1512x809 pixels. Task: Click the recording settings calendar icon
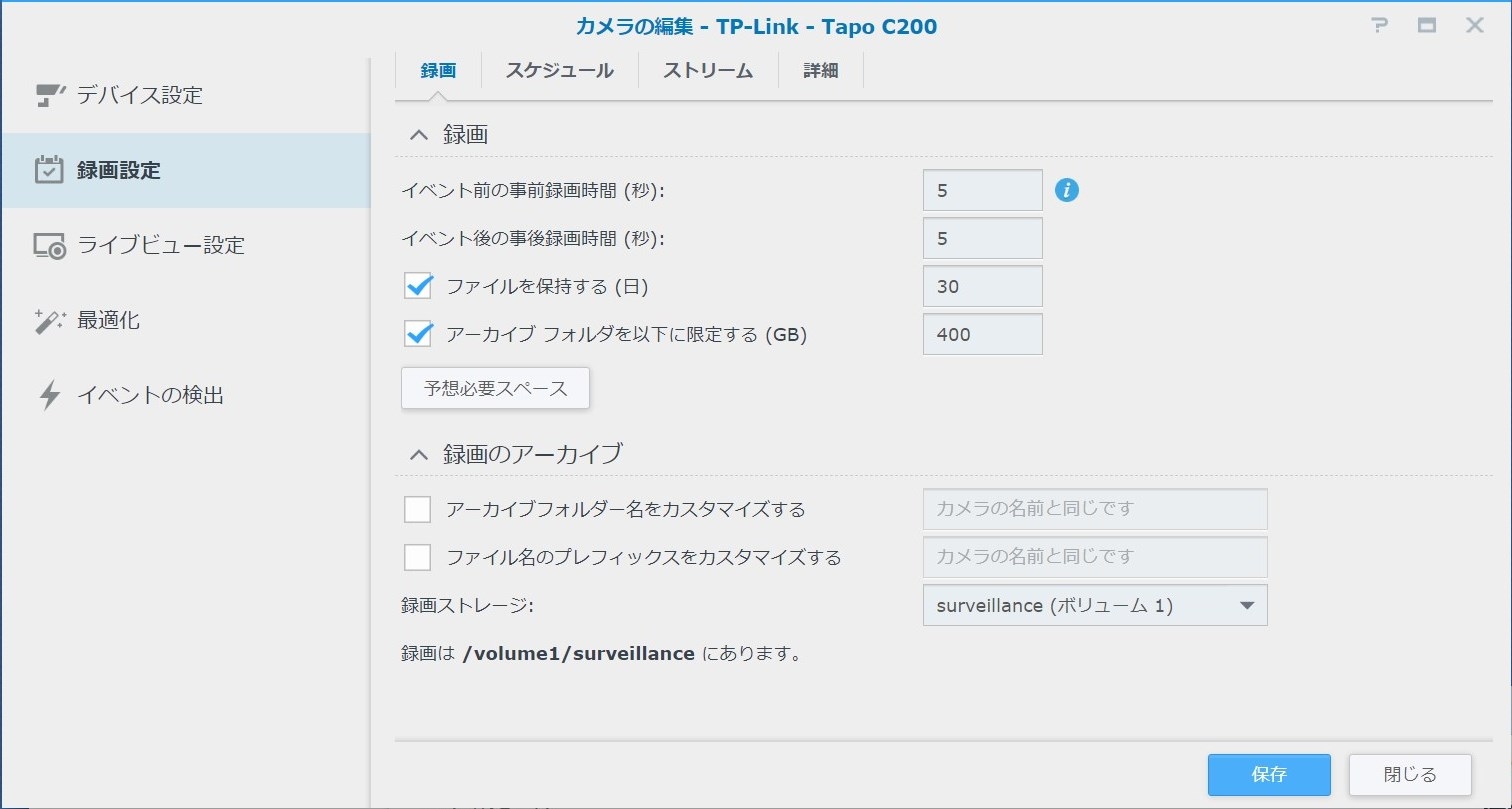pyautogui.click(x=49, y=170)
